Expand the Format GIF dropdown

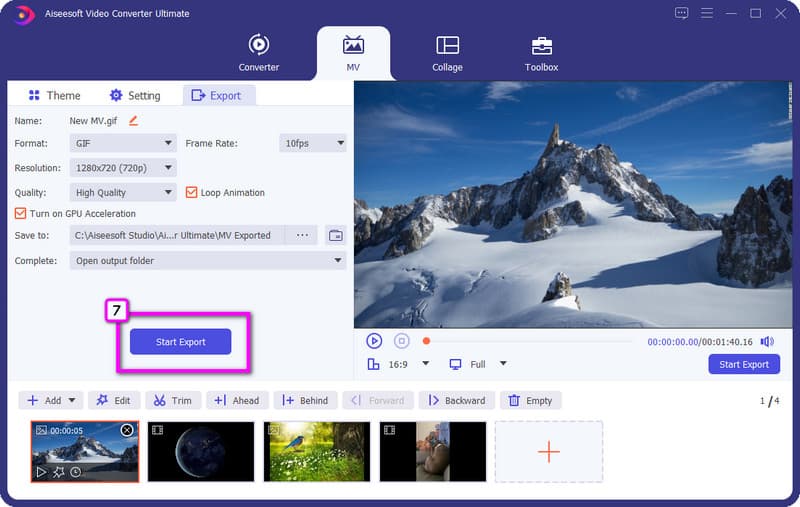pos(123,143)
